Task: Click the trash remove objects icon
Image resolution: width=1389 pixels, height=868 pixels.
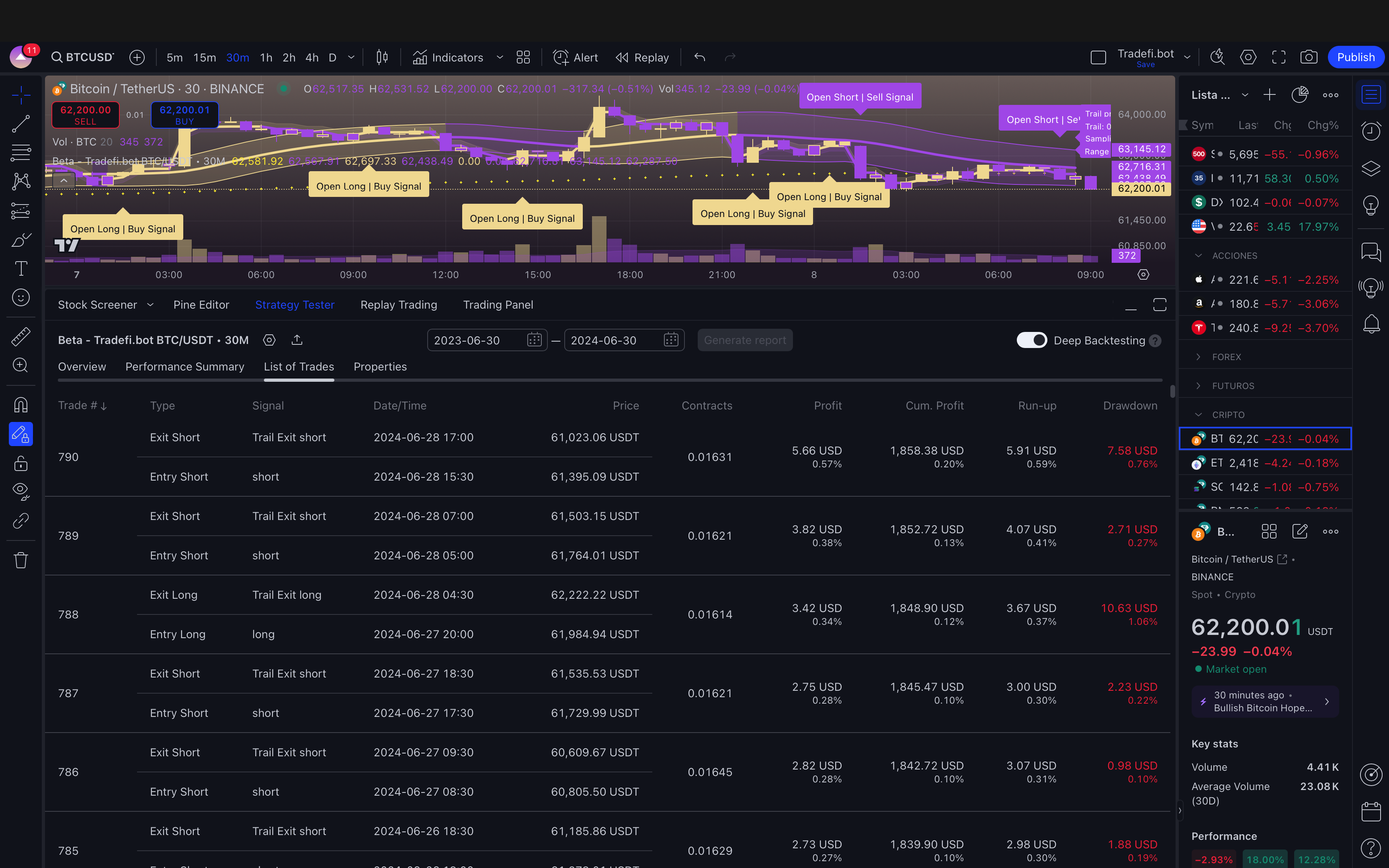Action: pos(20,560)
